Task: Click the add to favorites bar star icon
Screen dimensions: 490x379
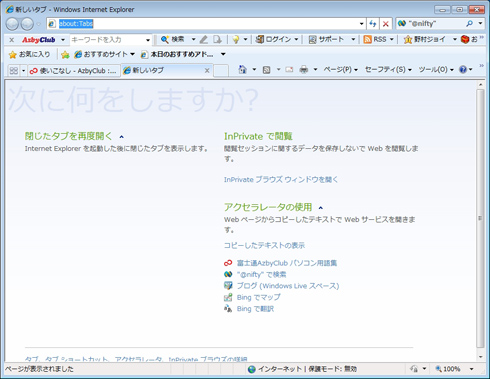Action: (x=65, y=54)
